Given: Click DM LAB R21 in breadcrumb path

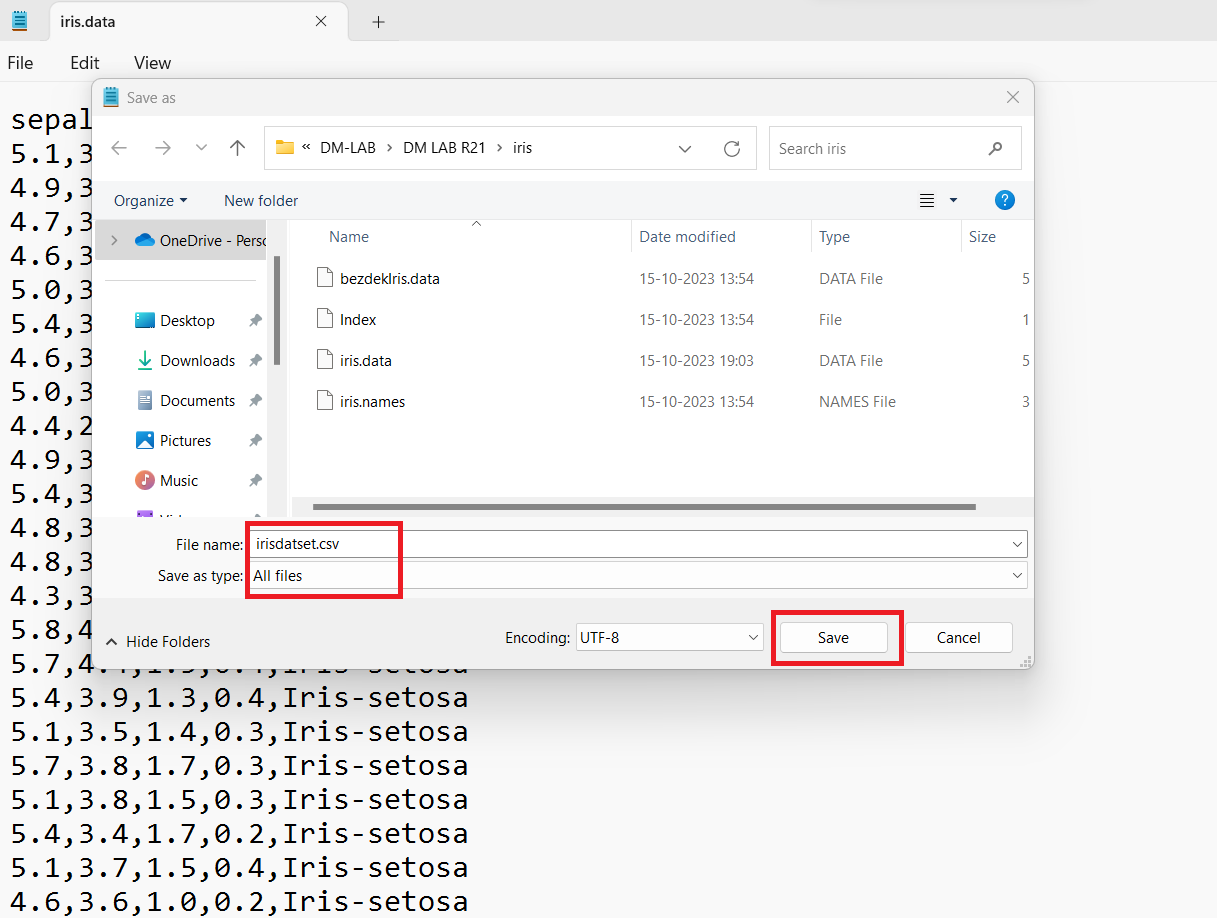Looking at the screenshot, I should pos(444,148).
